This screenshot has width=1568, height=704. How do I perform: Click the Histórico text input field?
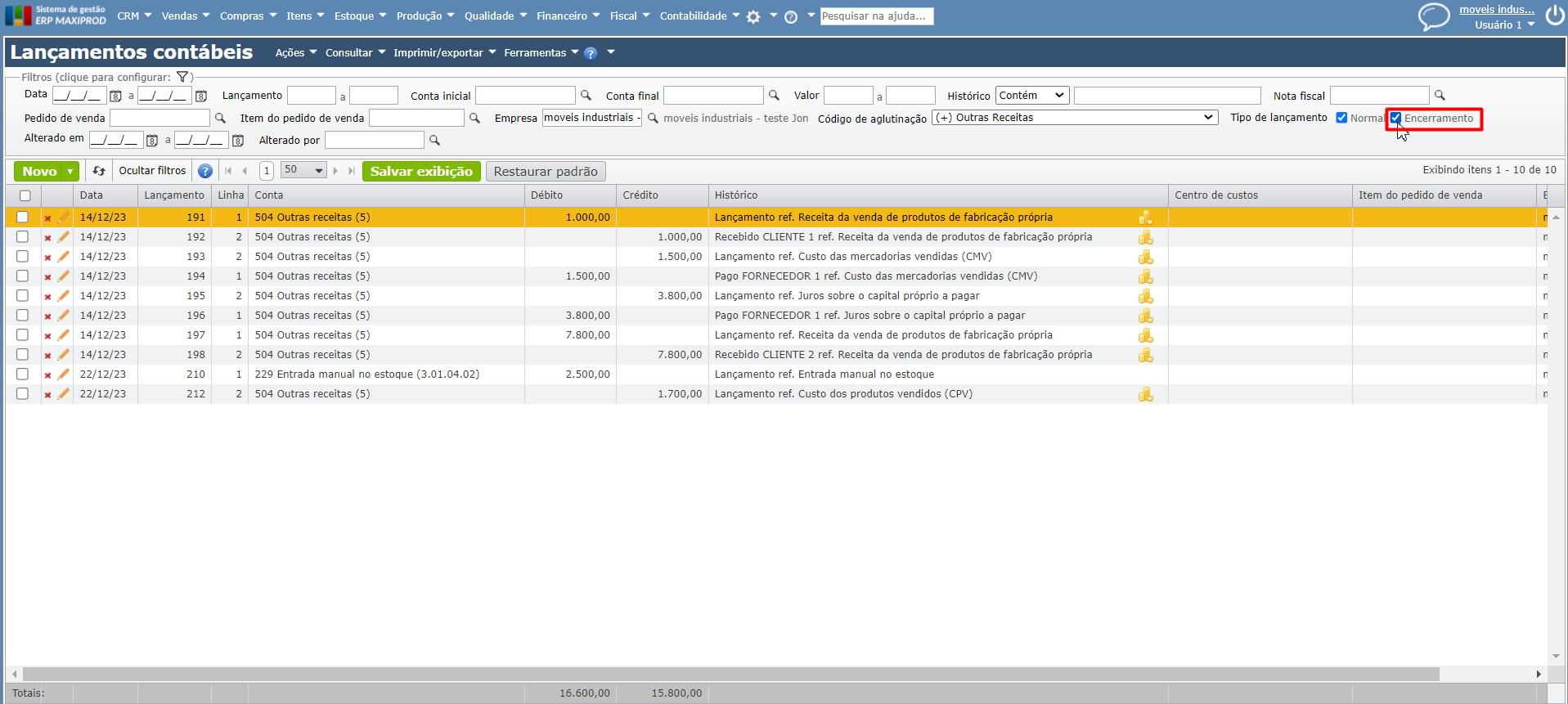point(1167,96)
